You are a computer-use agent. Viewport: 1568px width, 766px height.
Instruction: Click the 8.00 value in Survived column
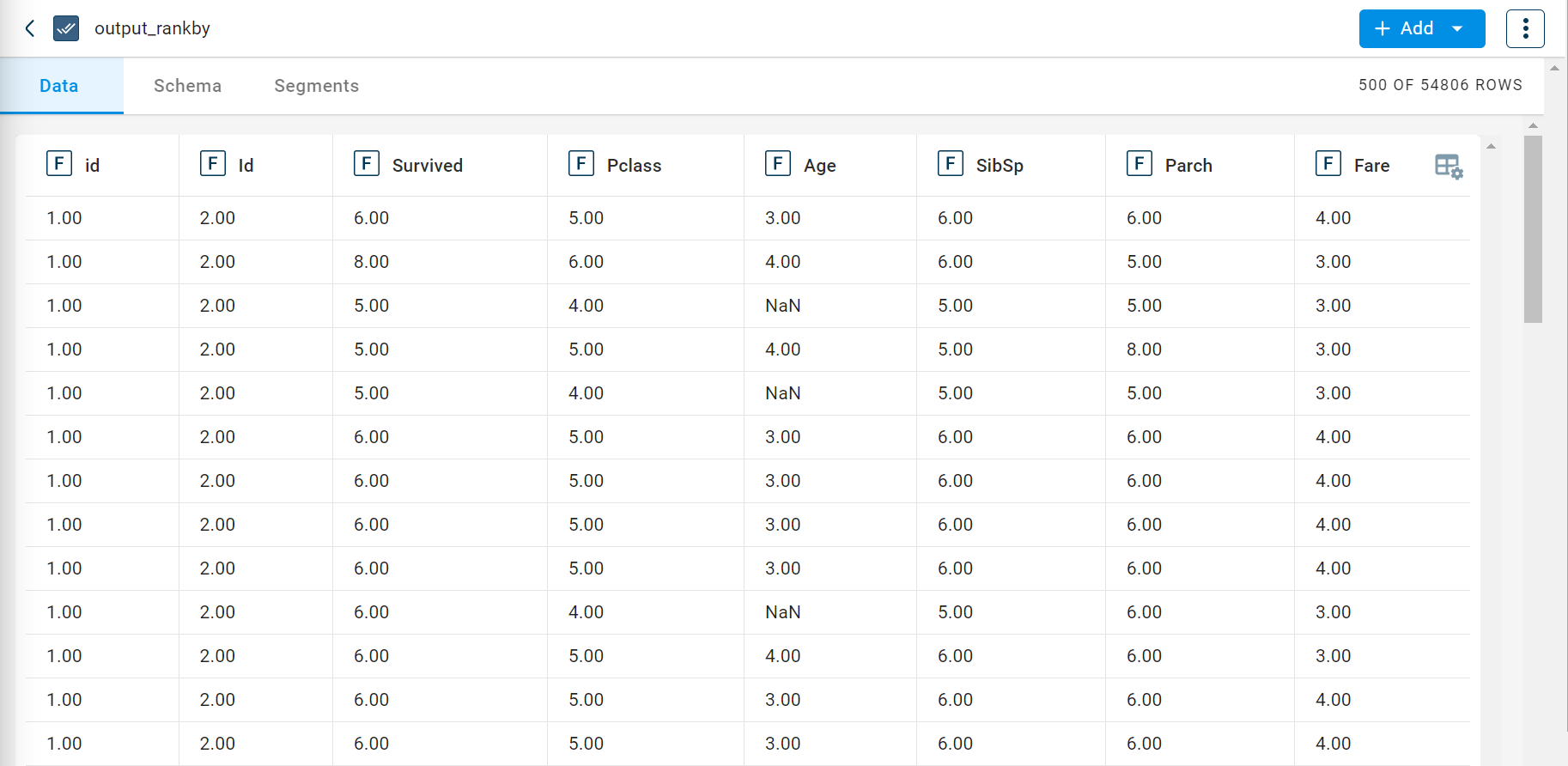click(x=371, y=262)
